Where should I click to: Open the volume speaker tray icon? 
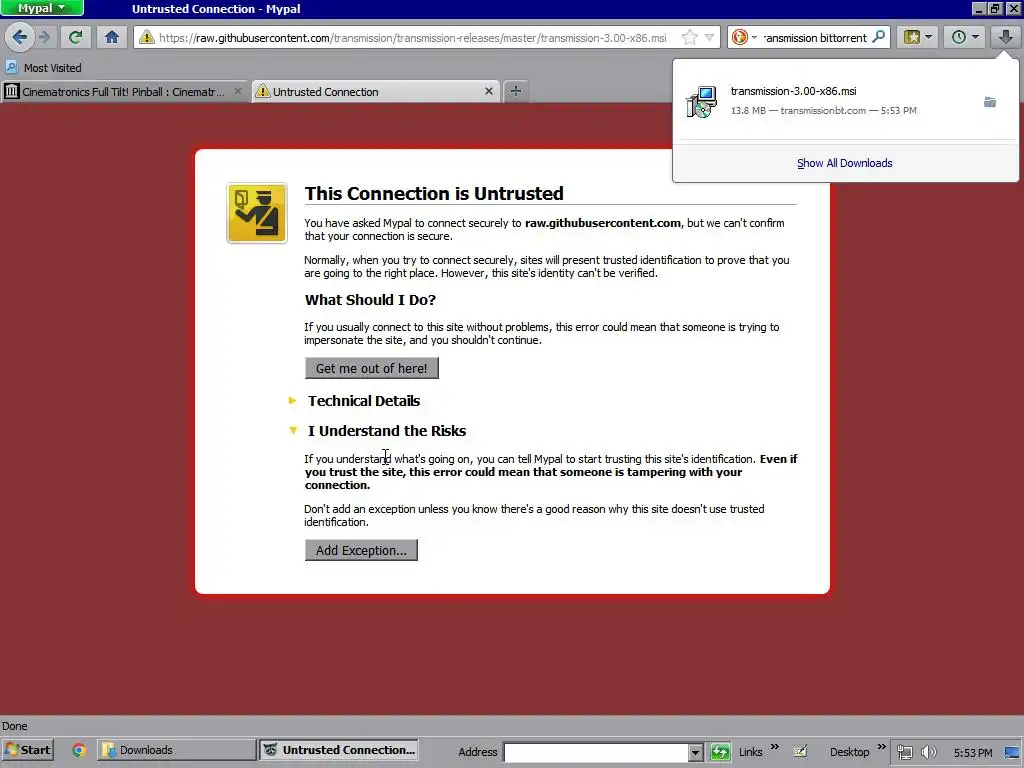(928, 752)
